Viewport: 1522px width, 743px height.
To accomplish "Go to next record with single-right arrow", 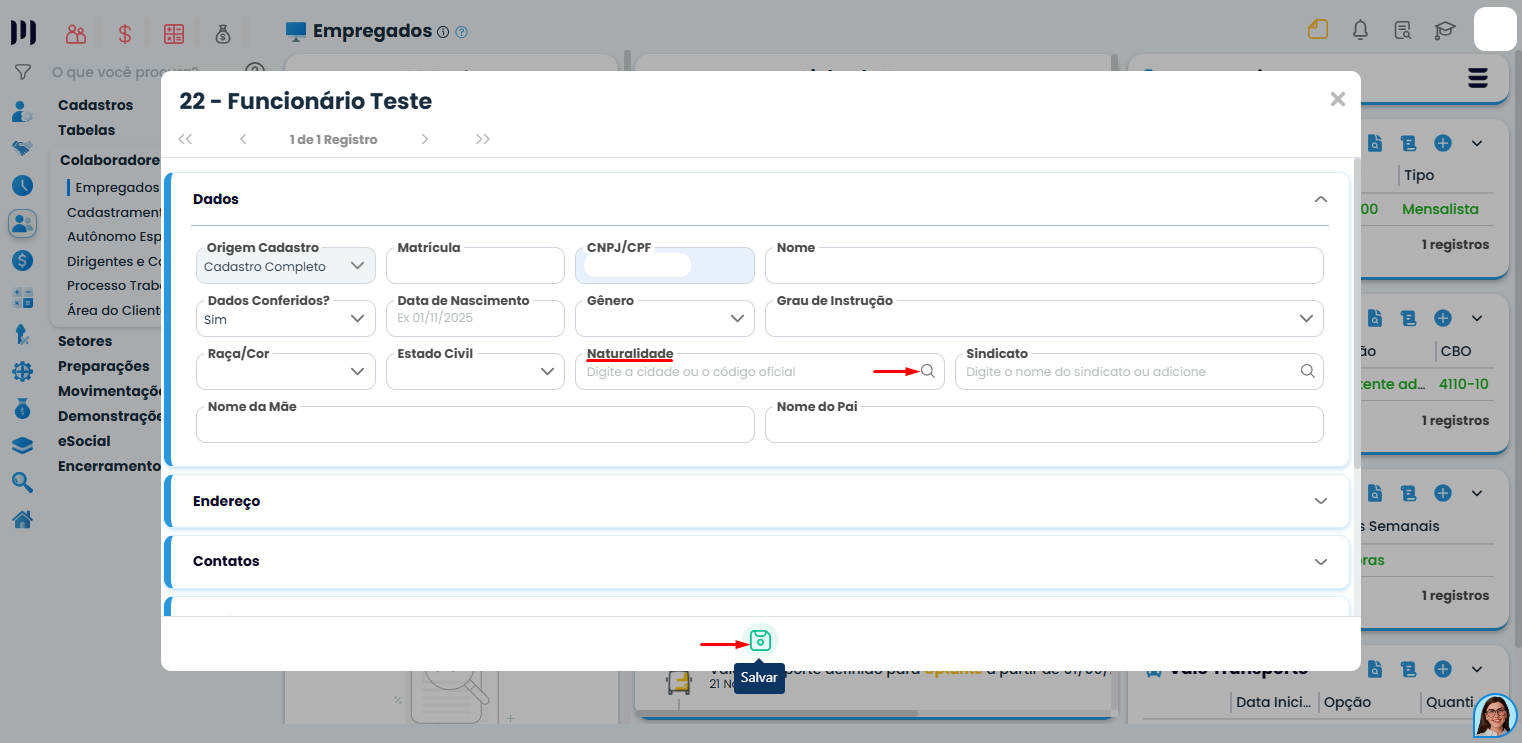I will tap(425, 139).
